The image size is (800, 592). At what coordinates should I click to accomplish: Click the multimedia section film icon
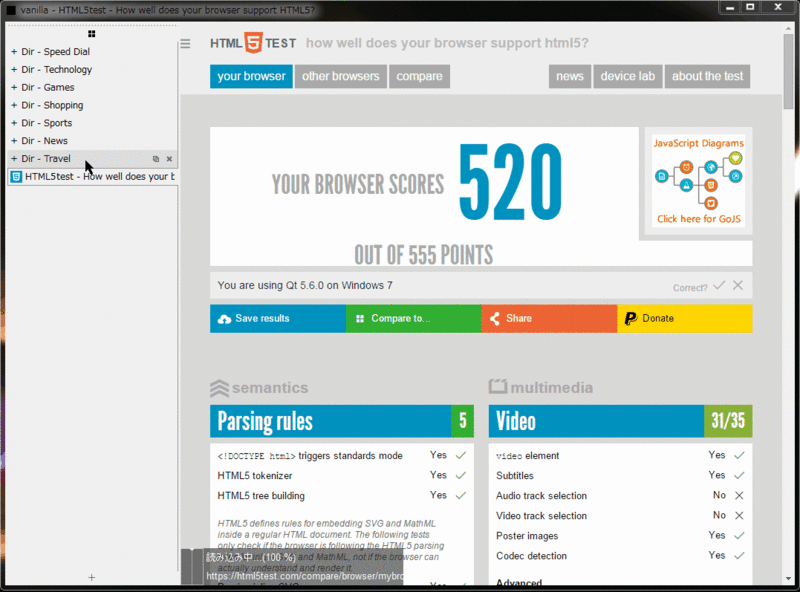click(x=497, y=386)
